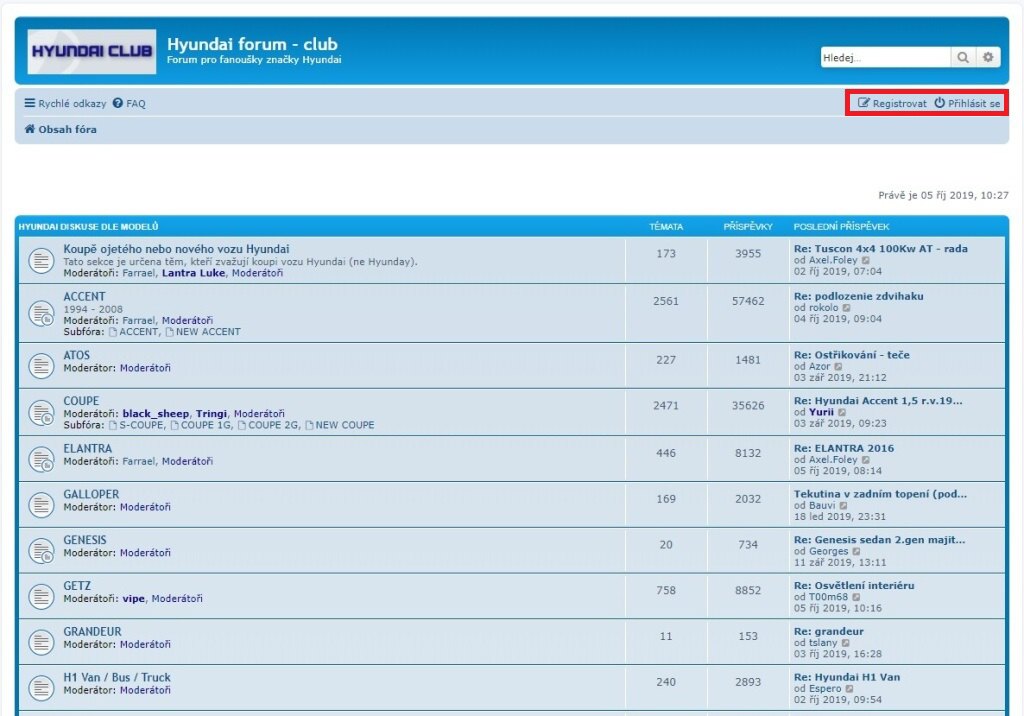1024x716 pixels.
Task: View latest post icon next to Georges
Action: [857, 551]
